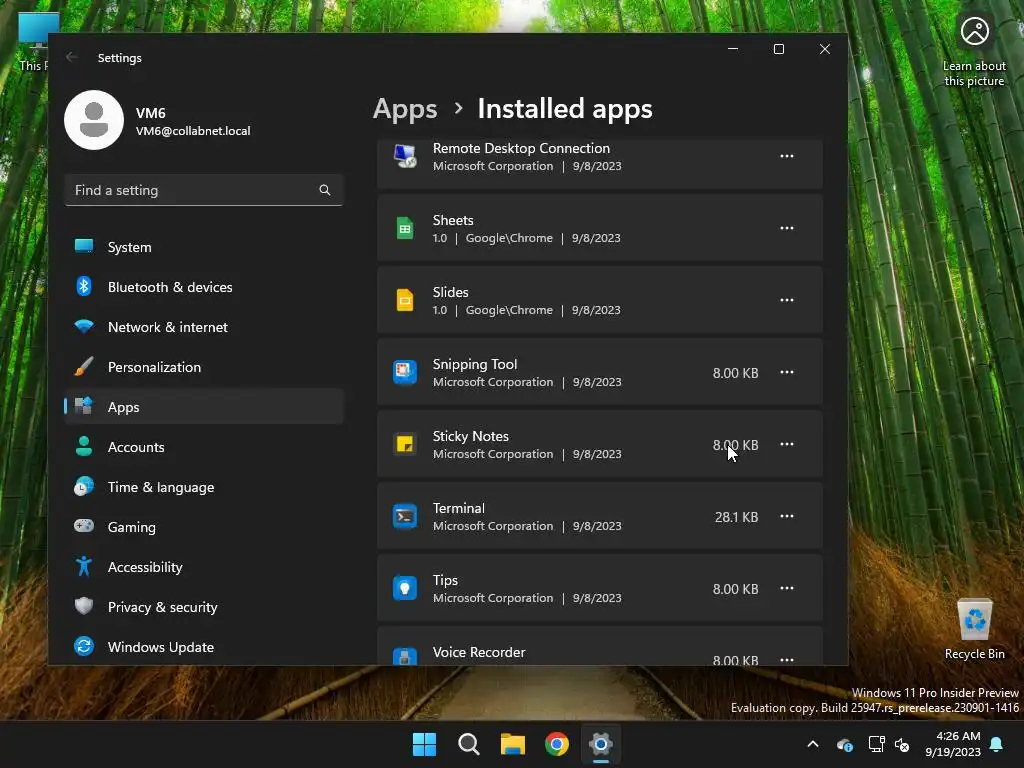Screen dimensions: 1024x768
Task: Go to Network & internet page
Action: pyautogui.click(x=204, y=327)
